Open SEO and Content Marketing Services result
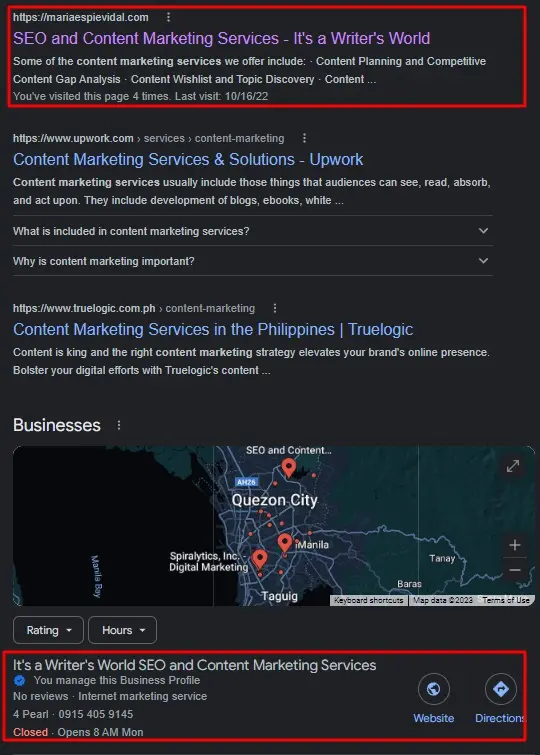 (222, 39)
